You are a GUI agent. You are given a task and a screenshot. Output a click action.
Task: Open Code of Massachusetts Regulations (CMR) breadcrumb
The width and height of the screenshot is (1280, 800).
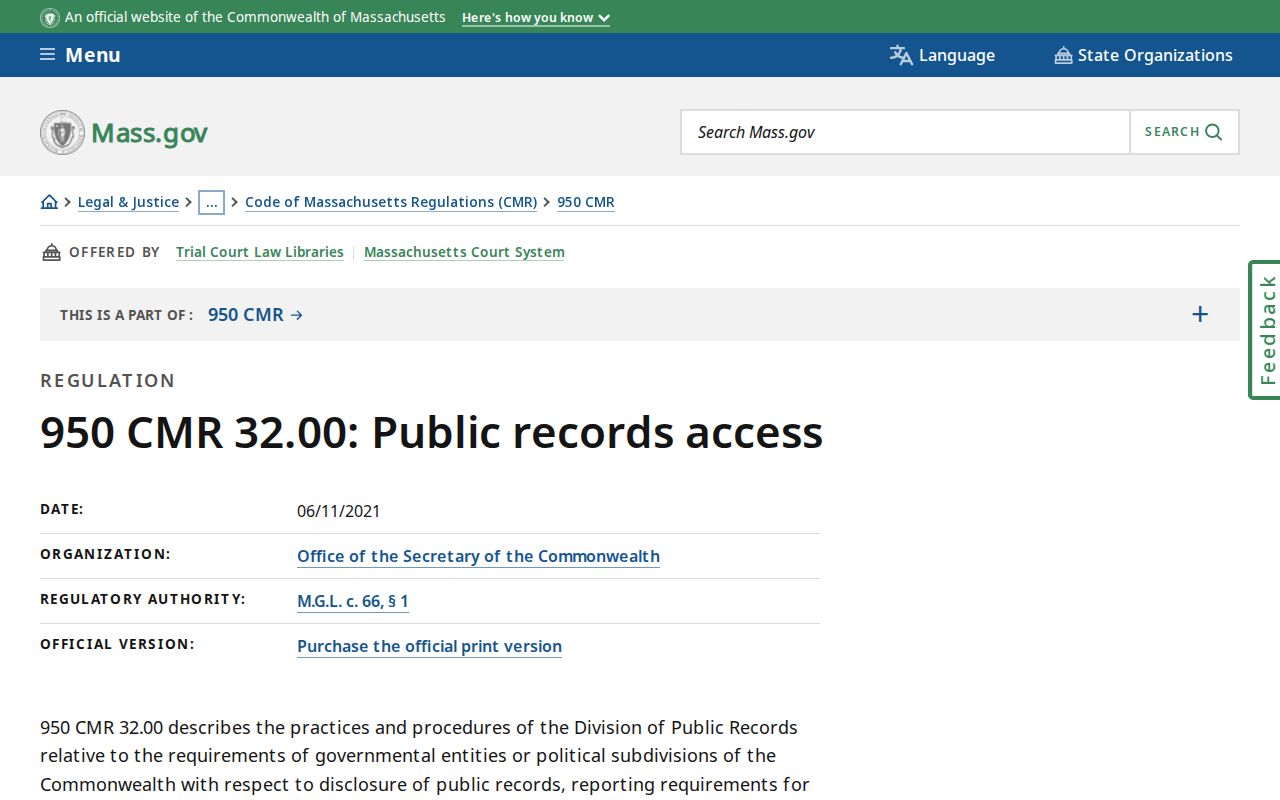(391, 202)
